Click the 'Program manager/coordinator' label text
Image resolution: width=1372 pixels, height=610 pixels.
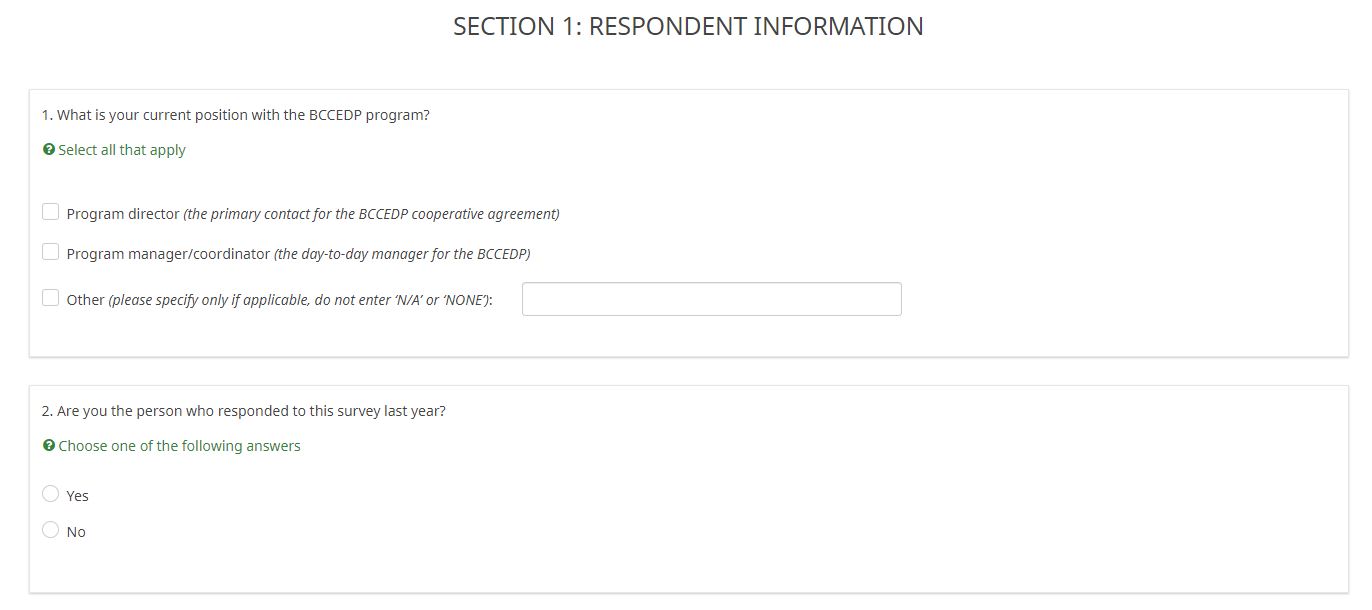[x=168, y=254]
